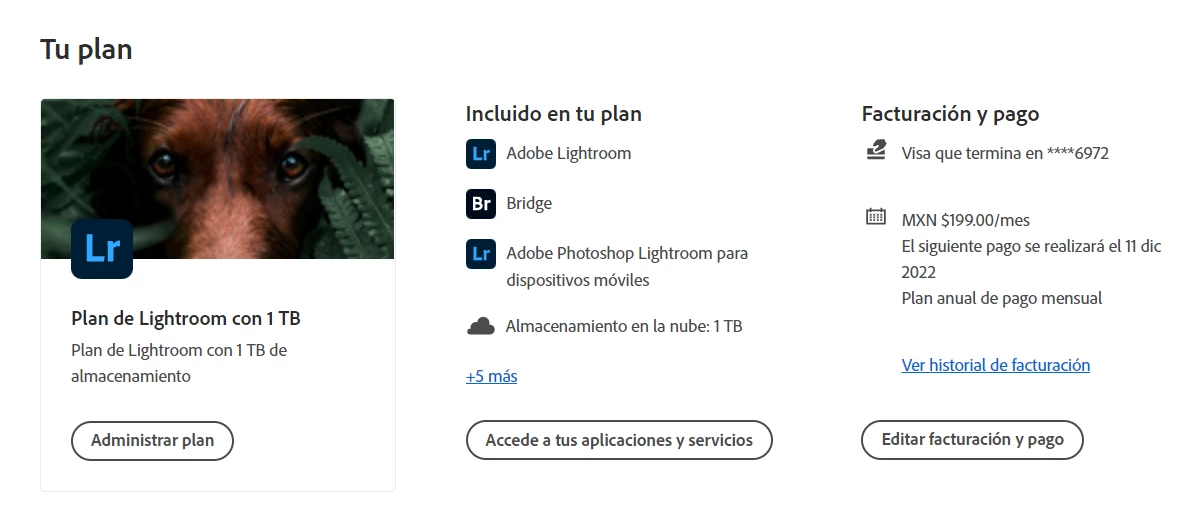Viewport: 1190px width, 518px height.
Task: Click the cloud storage icon
Action: 480,327
